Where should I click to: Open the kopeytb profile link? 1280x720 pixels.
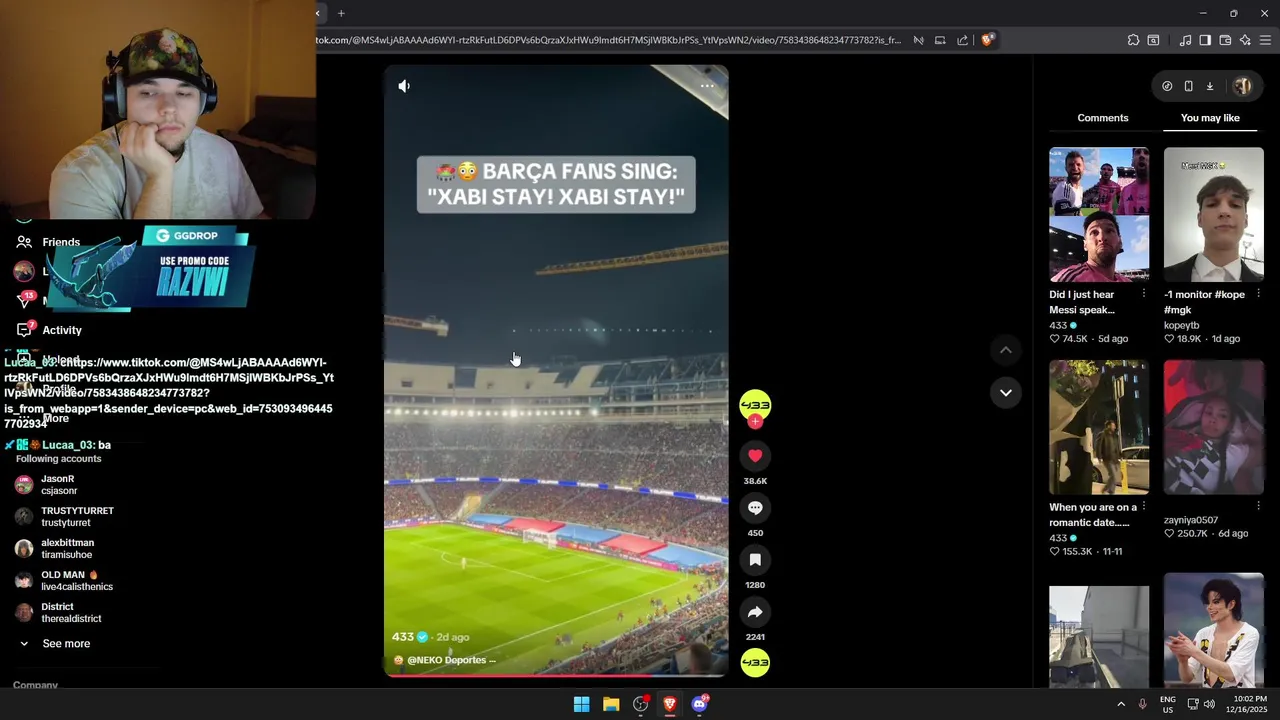click(x=1181, y=326)
